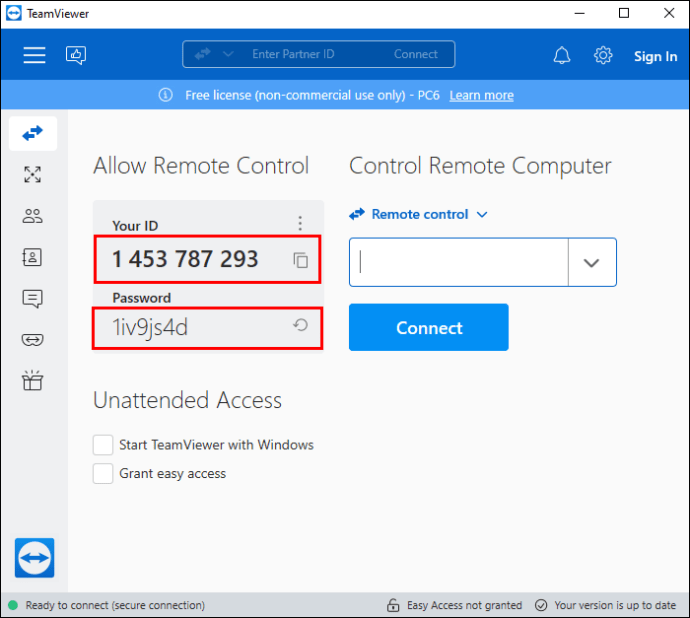This screenshot has height=618, width=690.
Task: Open the hamburger main menu
Action: point(35,55)
